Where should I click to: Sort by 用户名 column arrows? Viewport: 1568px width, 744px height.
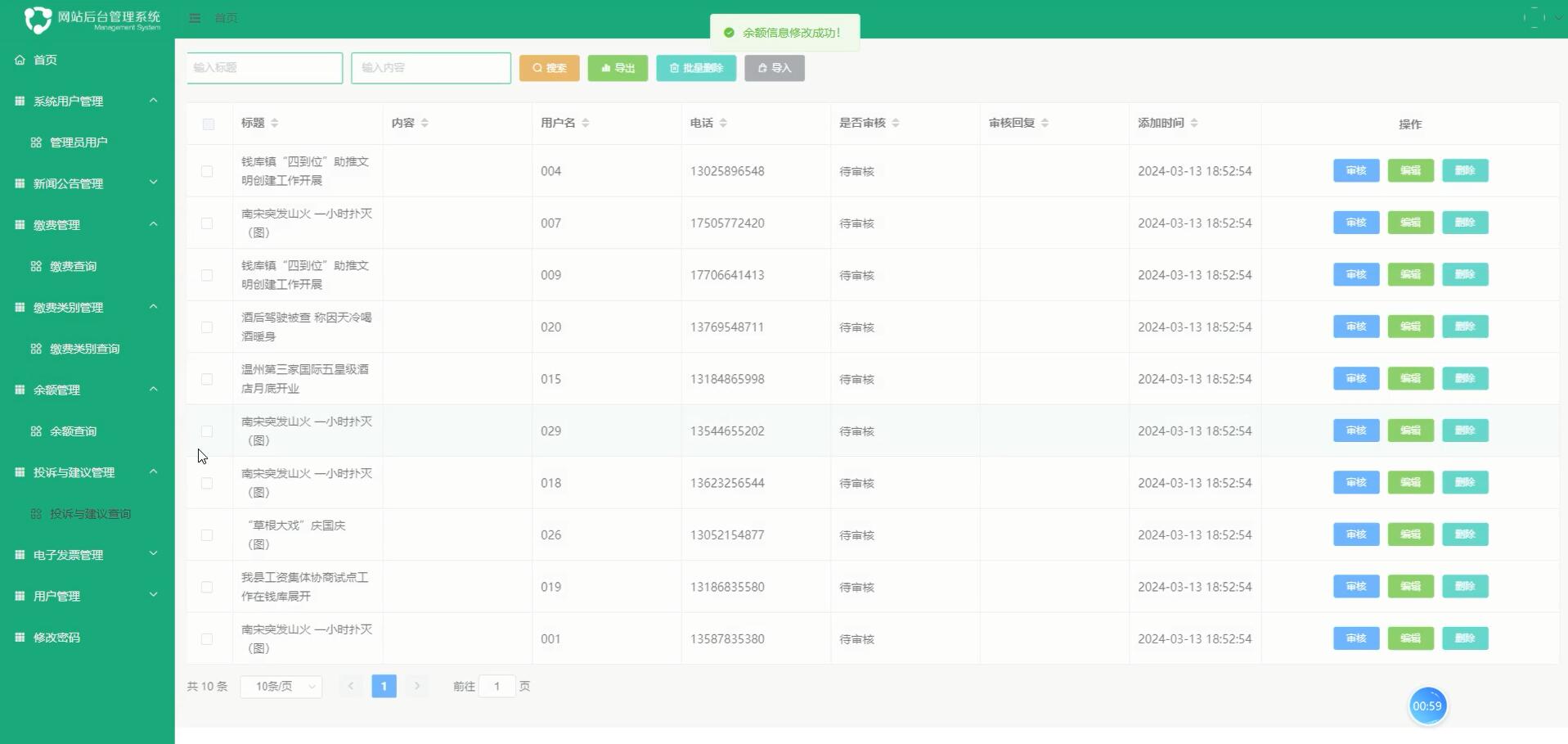tap(586, 123)
